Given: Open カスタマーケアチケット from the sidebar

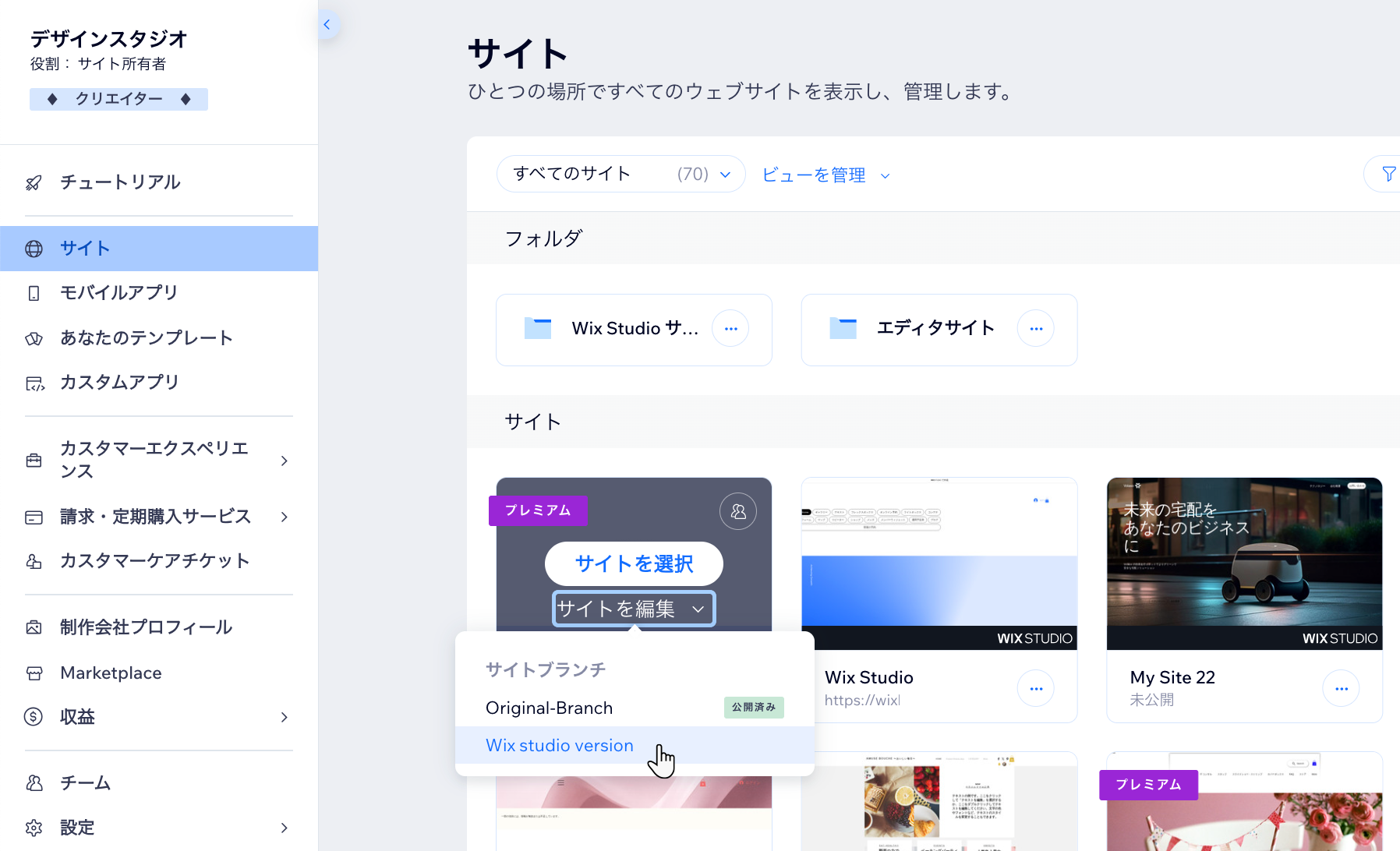Looking at the screenshot, I should (155, 561).
